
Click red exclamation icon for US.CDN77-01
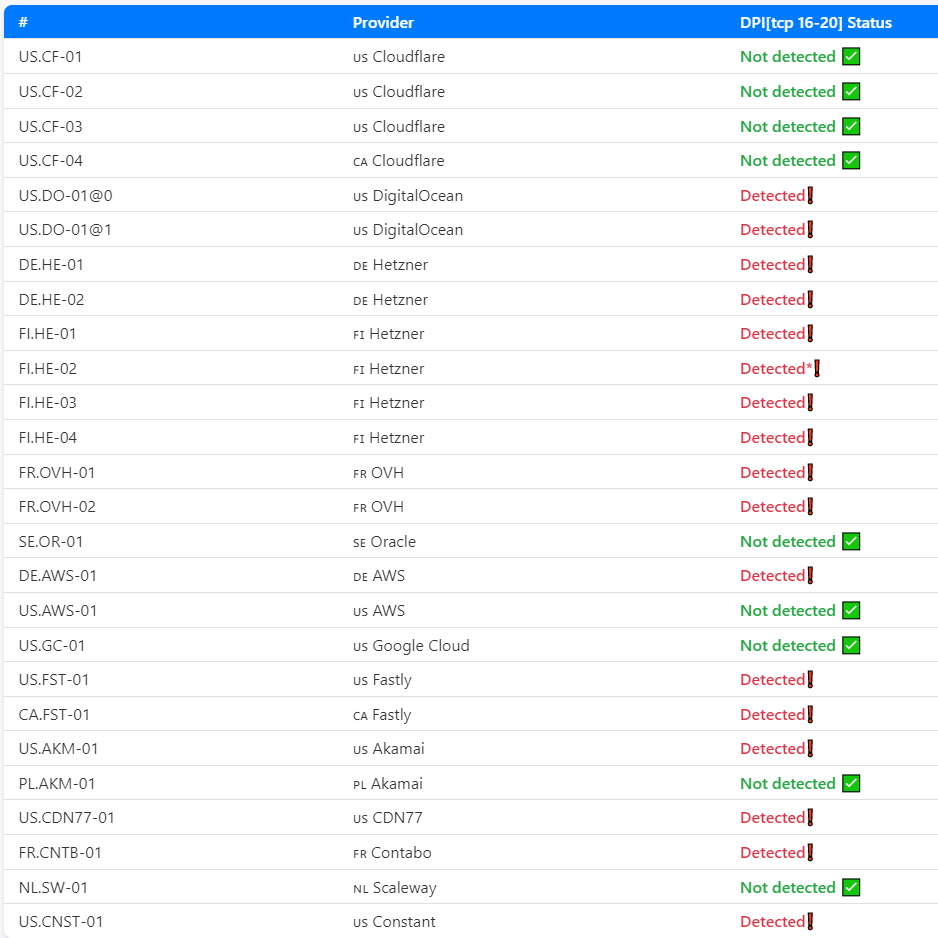(x=810, y=818)
